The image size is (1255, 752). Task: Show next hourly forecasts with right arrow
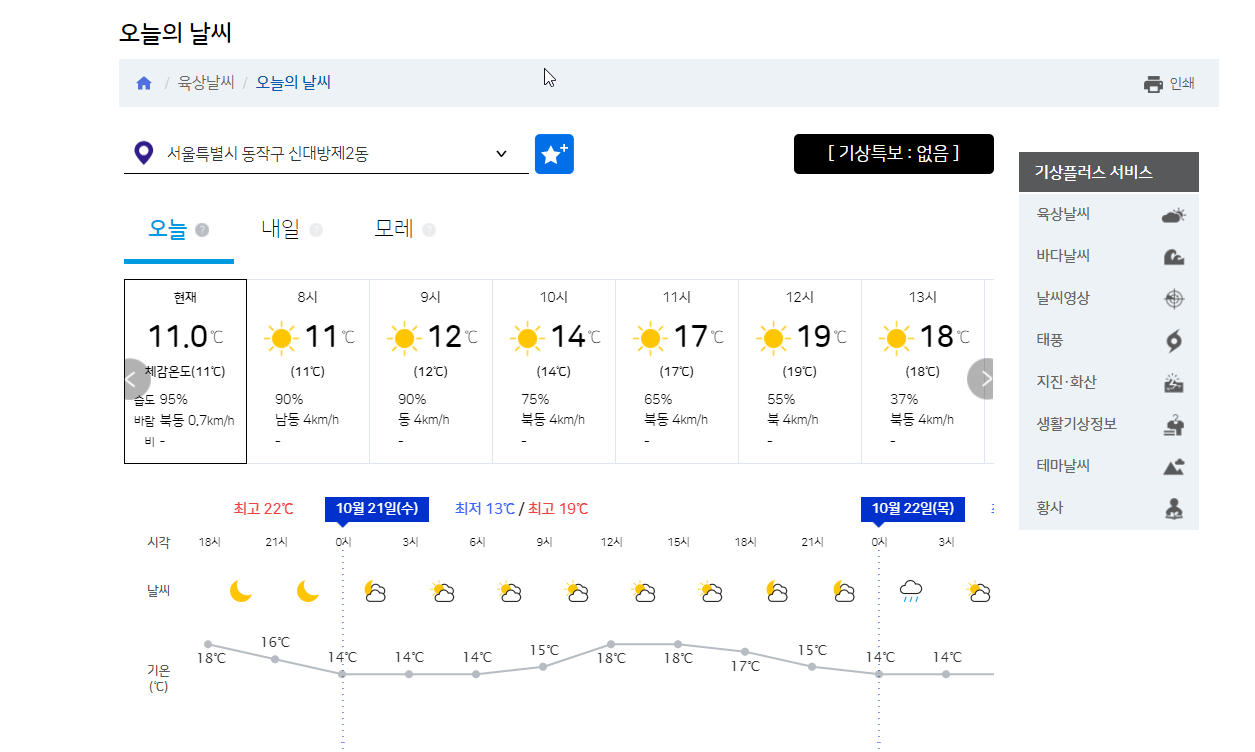click(983, 379)
